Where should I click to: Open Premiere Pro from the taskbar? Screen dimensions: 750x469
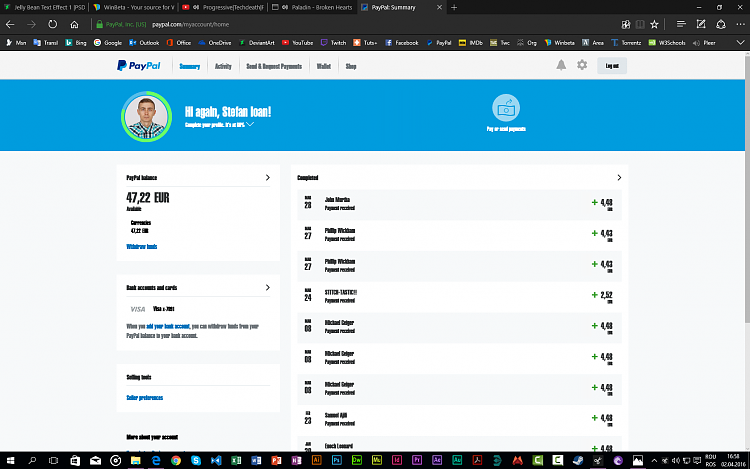(417, 460)
